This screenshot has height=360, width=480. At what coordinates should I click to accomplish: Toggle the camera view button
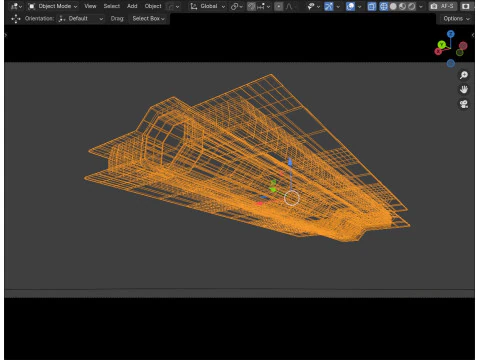point(464,104)
